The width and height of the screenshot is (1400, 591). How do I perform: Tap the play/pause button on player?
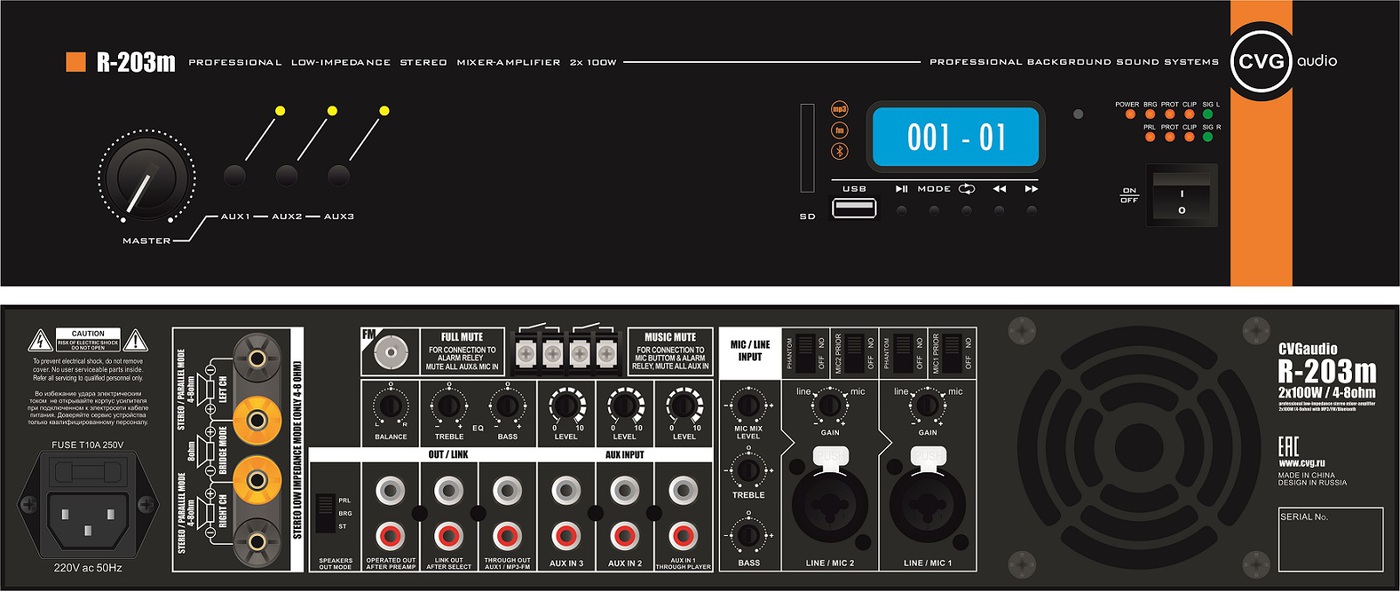pyautogui.click(x=902, y=211)
